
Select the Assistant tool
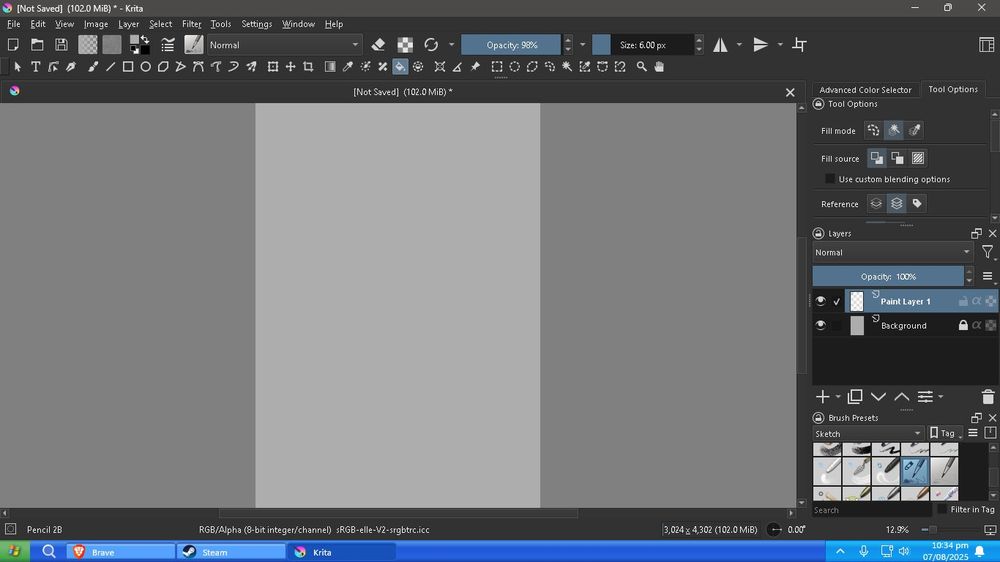click(440, 66)
